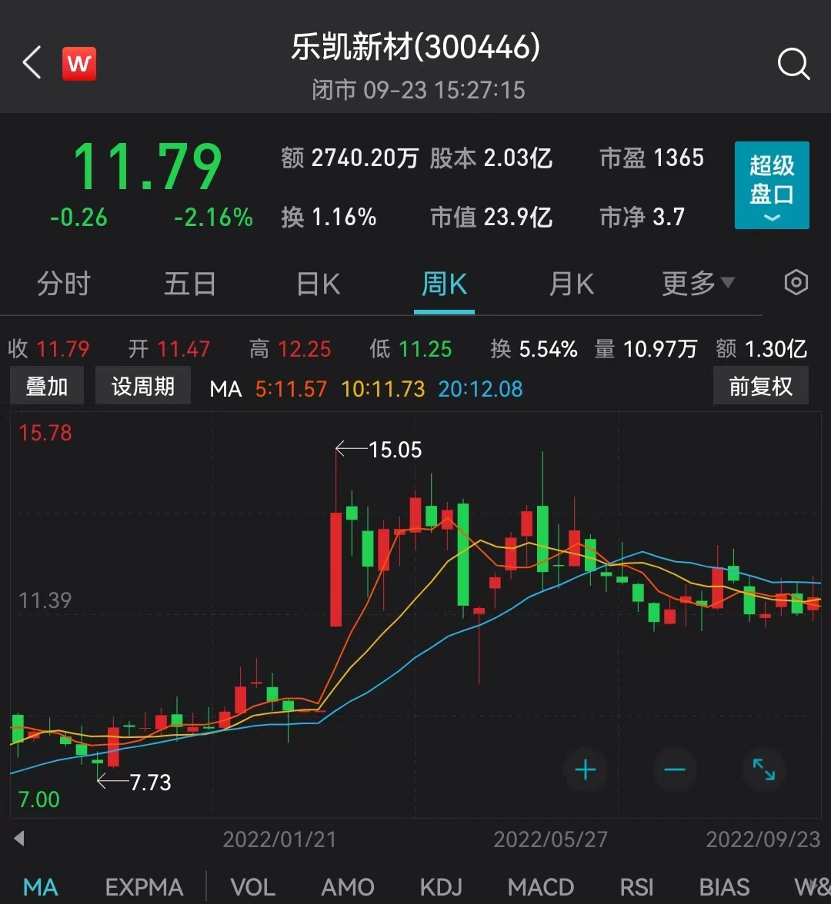The height and width of the screenshot is (904, 832).
Task: Tap the 叠加 overlay button
Action: pyautogui.click(x=47, y=386)
